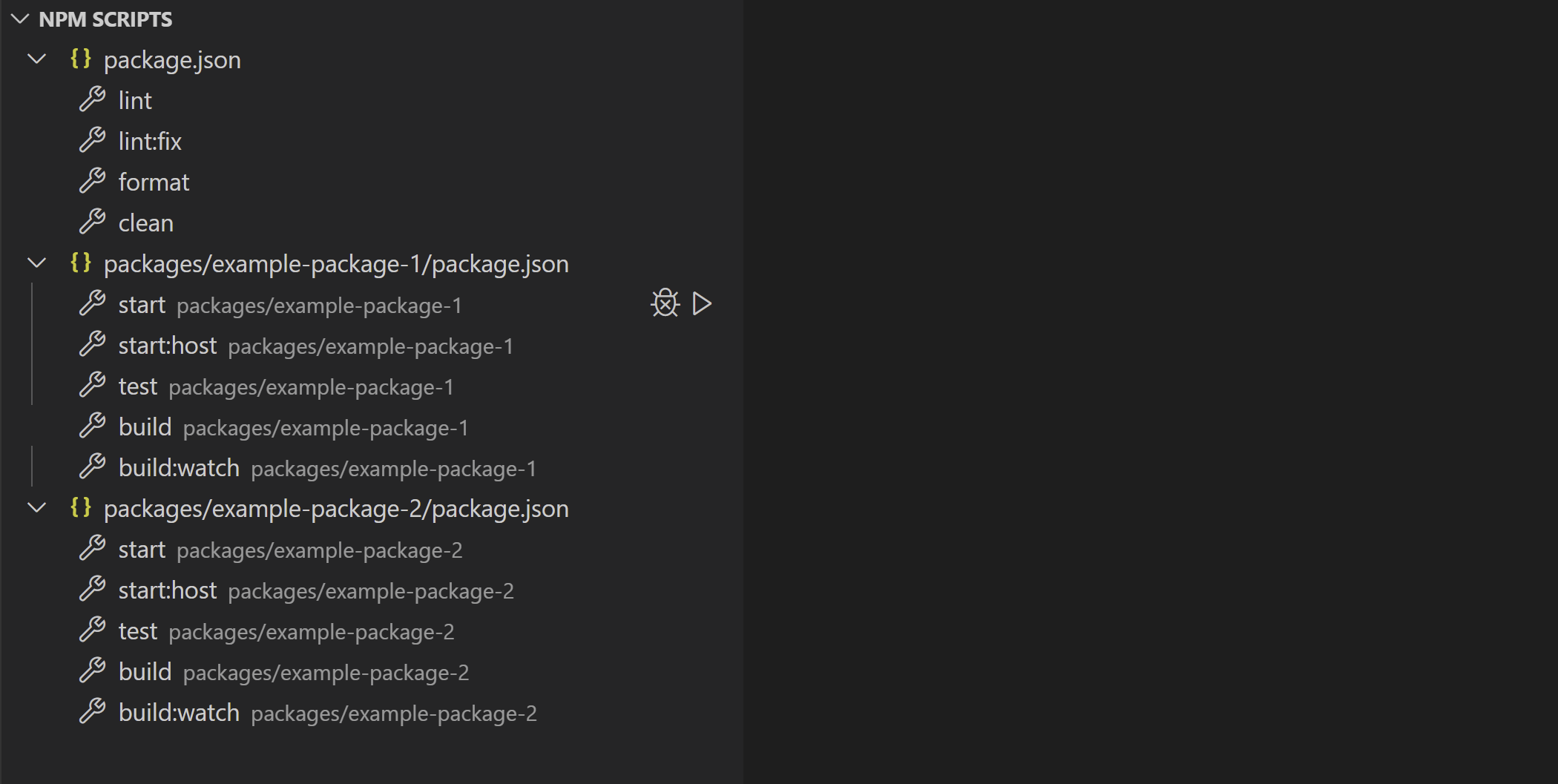Click the wrench icon next to clean
The width and height of the screenshot is (1558, 784).
(93, 222)
